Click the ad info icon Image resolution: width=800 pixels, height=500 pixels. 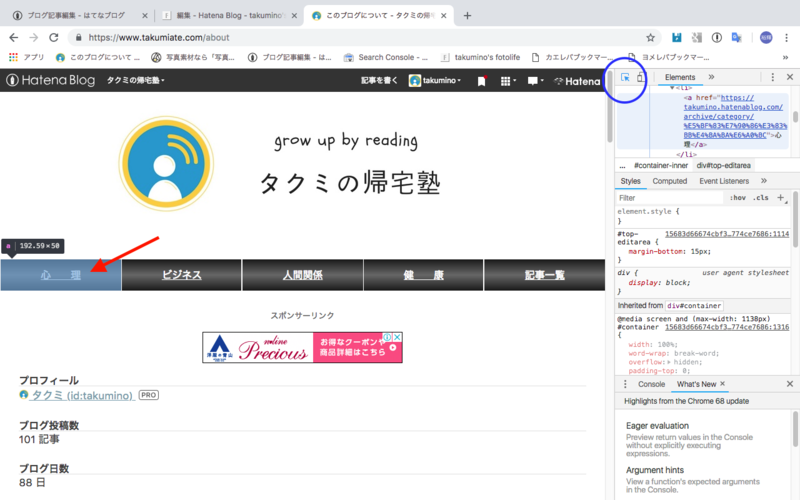click(388, 337)
